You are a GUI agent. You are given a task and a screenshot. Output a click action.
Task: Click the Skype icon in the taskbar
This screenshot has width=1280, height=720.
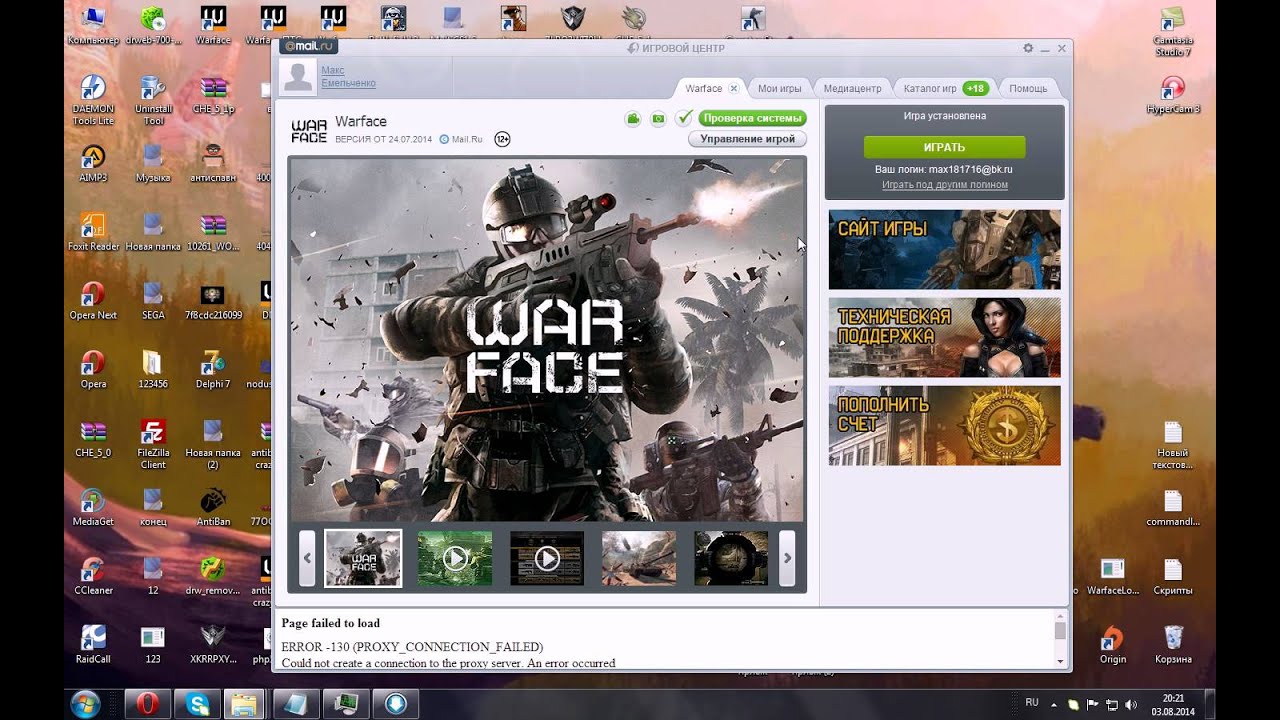click(x=197, y=704)
